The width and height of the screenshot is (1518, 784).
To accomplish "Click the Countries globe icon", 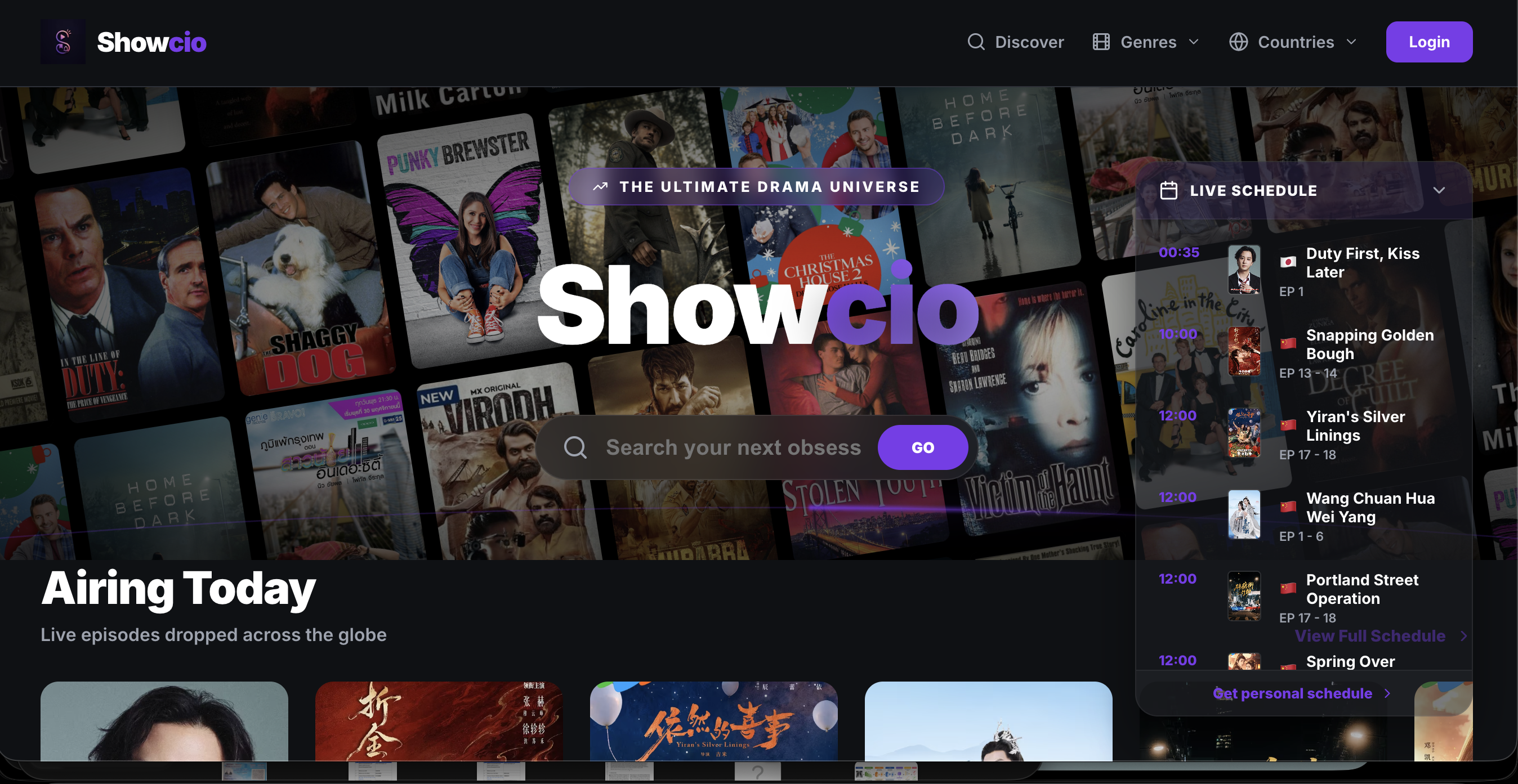I will click(1238, 42).
